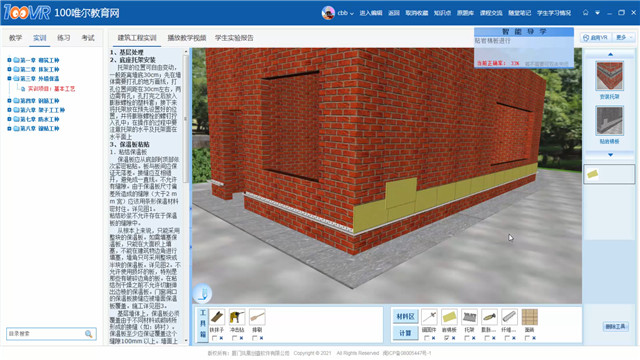
Task: Open the 学生实验报告 tab
Action: (234, 38)
